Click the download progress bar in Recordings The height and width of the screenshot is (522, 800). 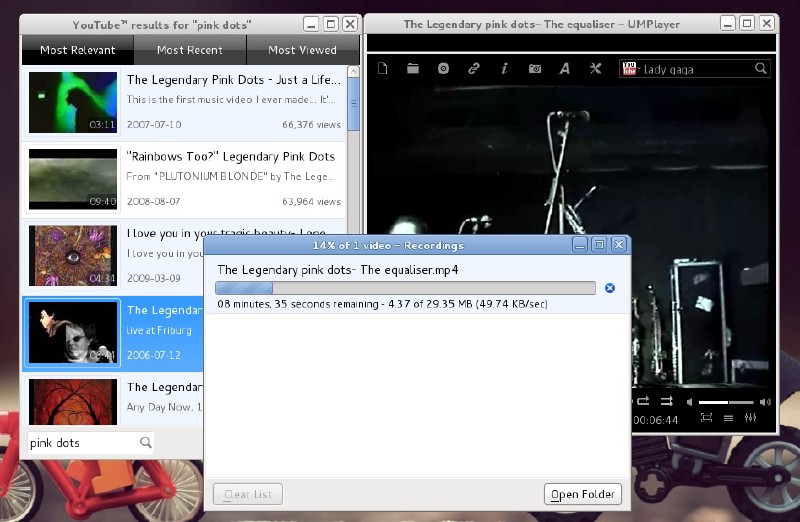(406, 288)
